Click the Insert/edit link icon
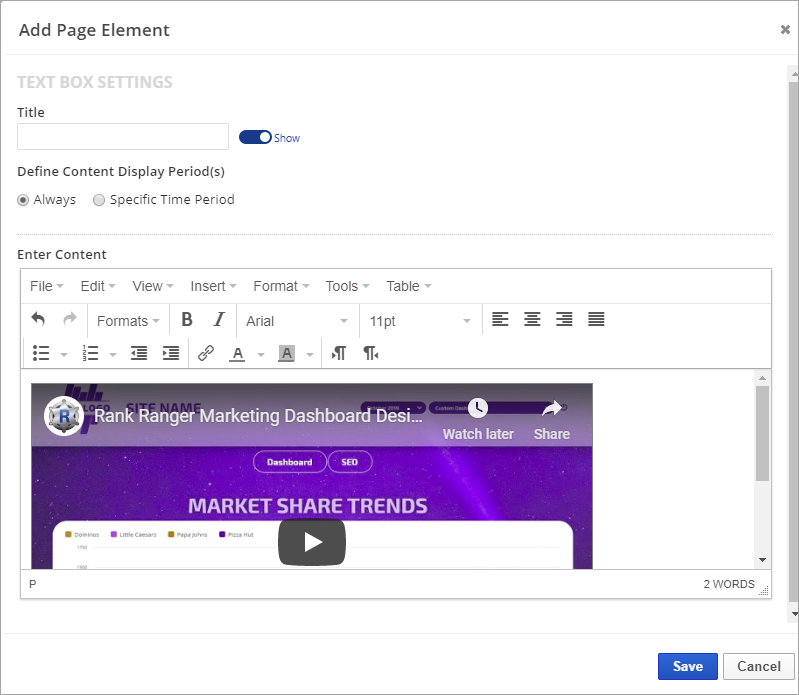This screenshot has height=695, width=799. 206,353
